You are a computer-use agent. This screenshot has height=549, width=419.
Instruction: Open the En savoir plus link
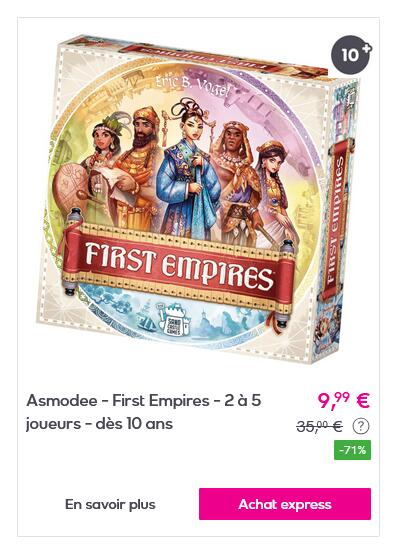click(110, 505)
